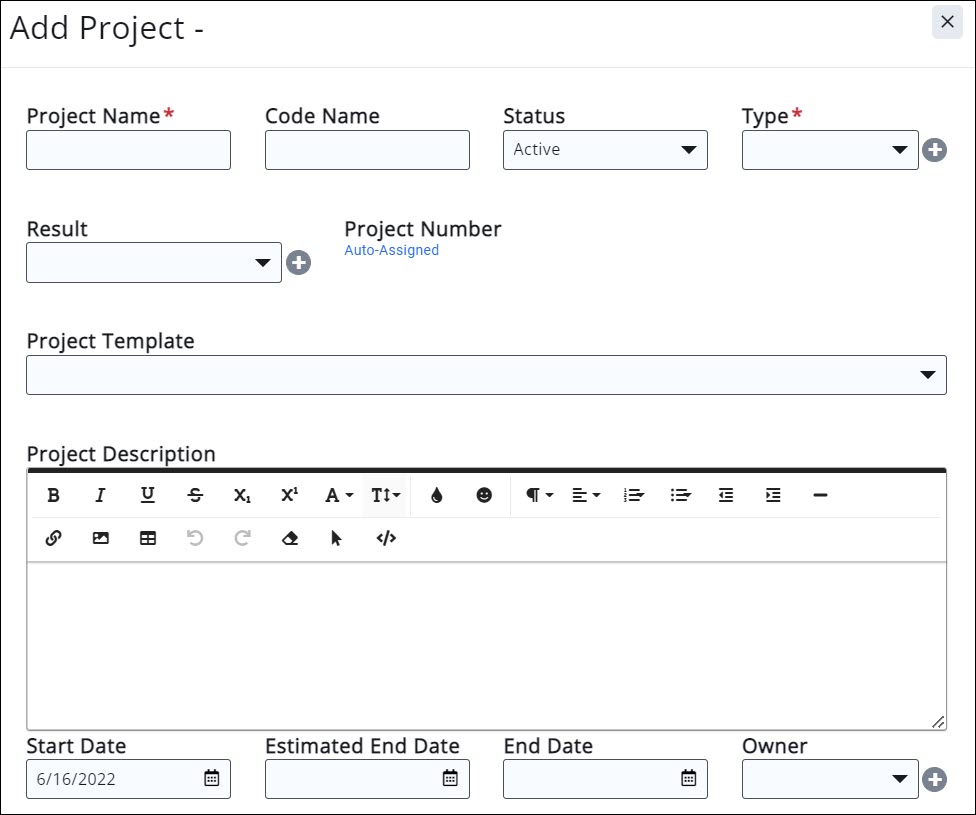Expand the Status dropdown showing Active
The height and width of the screenshot is (815, 976).
click(x=605, y=150)
